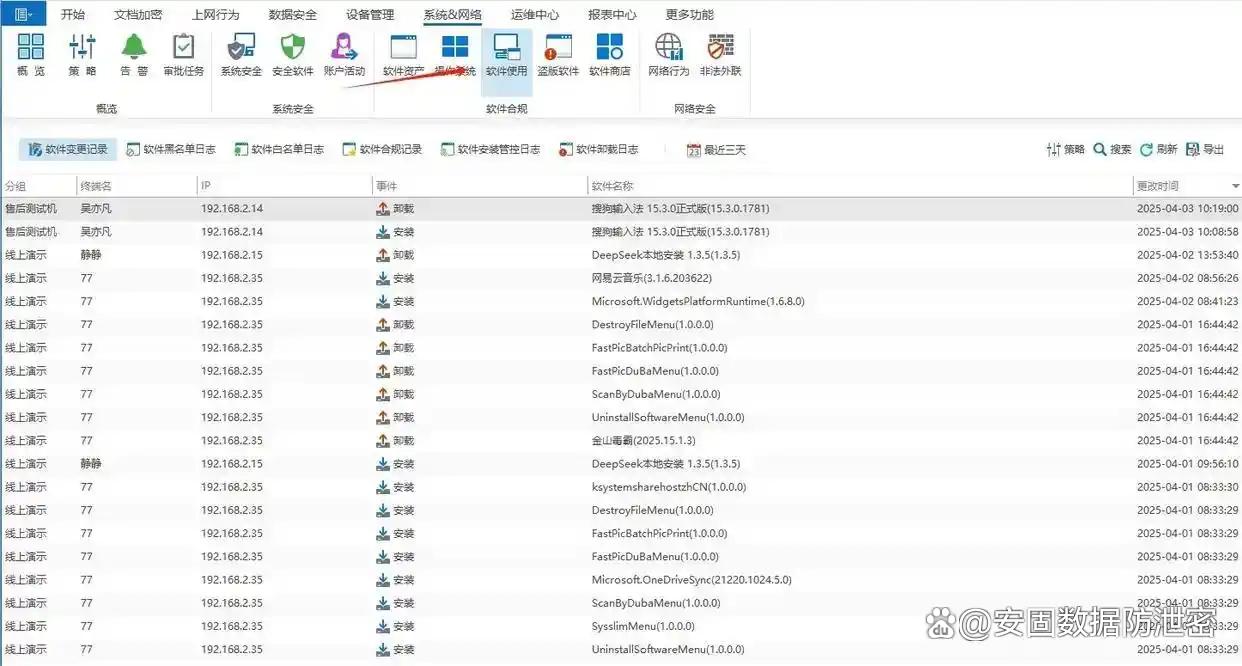This screenshot has width=1242, height=666.
Task: Switch to the 数据安全 ribbon tab
Action: click(x=293, y=15)
